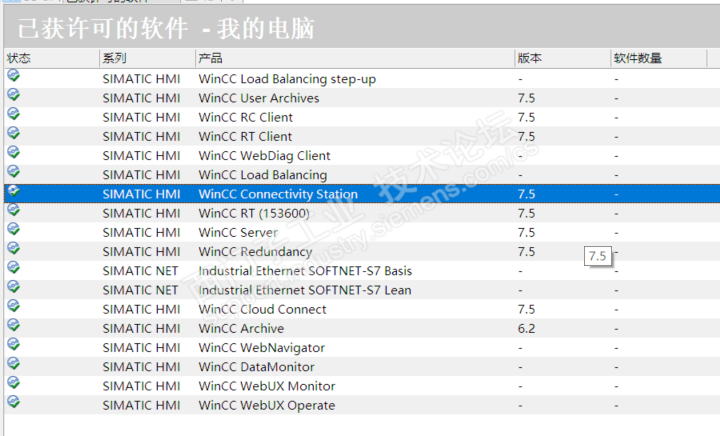Select the WinCC Redundancy product
This screenshot has width=720, height=436.
coord(255,252)
